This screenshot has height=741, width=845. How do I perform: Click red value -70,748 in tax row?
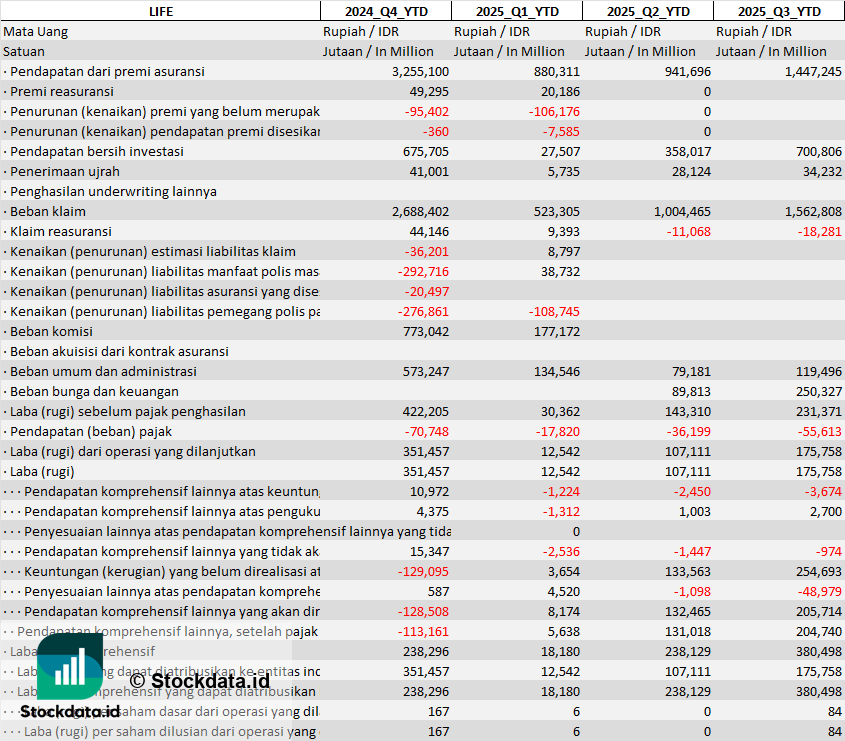pos(427,432)
